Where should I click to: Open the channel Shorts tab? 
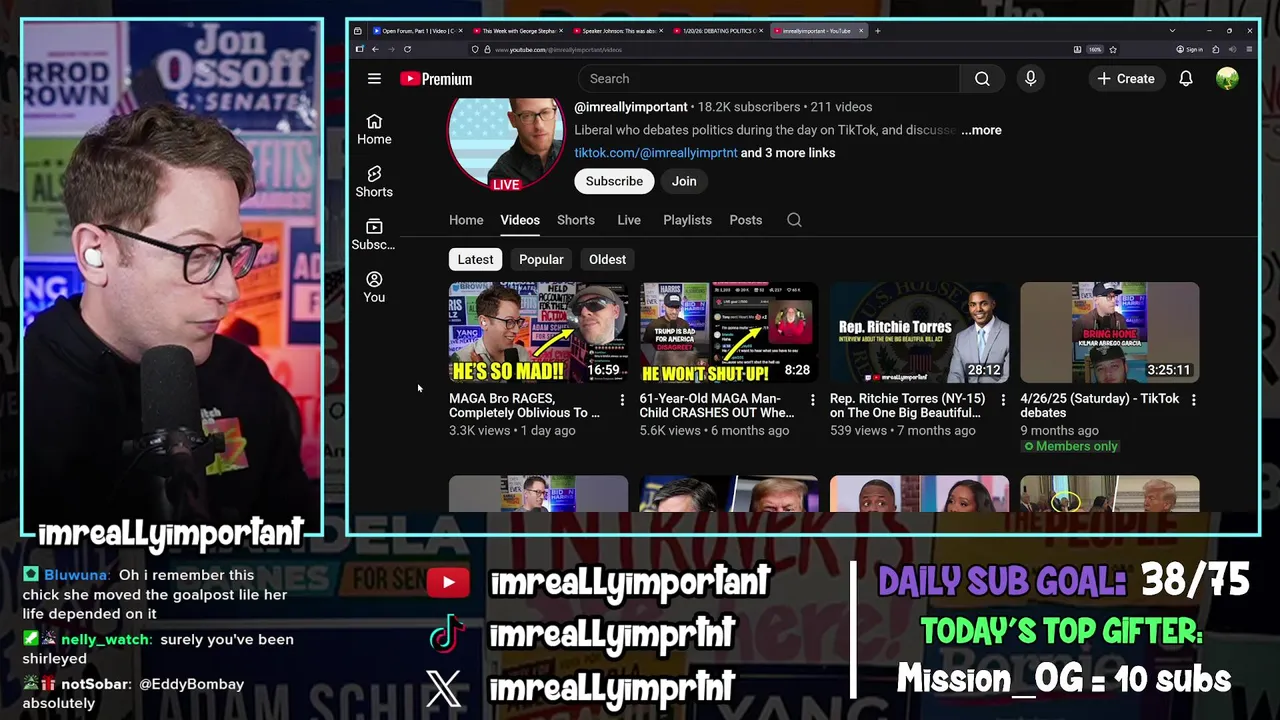(576, 220)
